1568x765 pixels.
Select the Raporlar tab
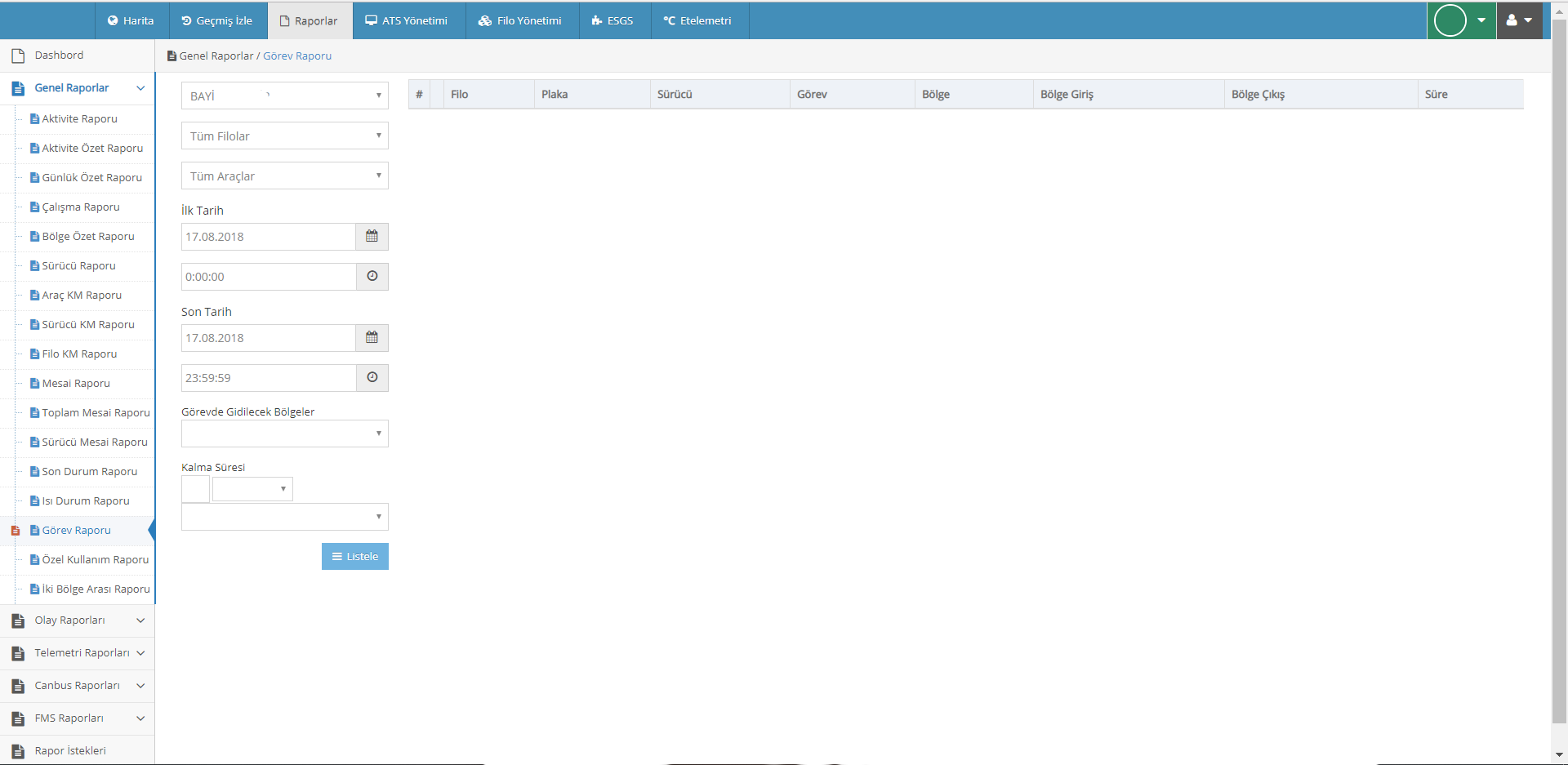[x=310, y=20]
